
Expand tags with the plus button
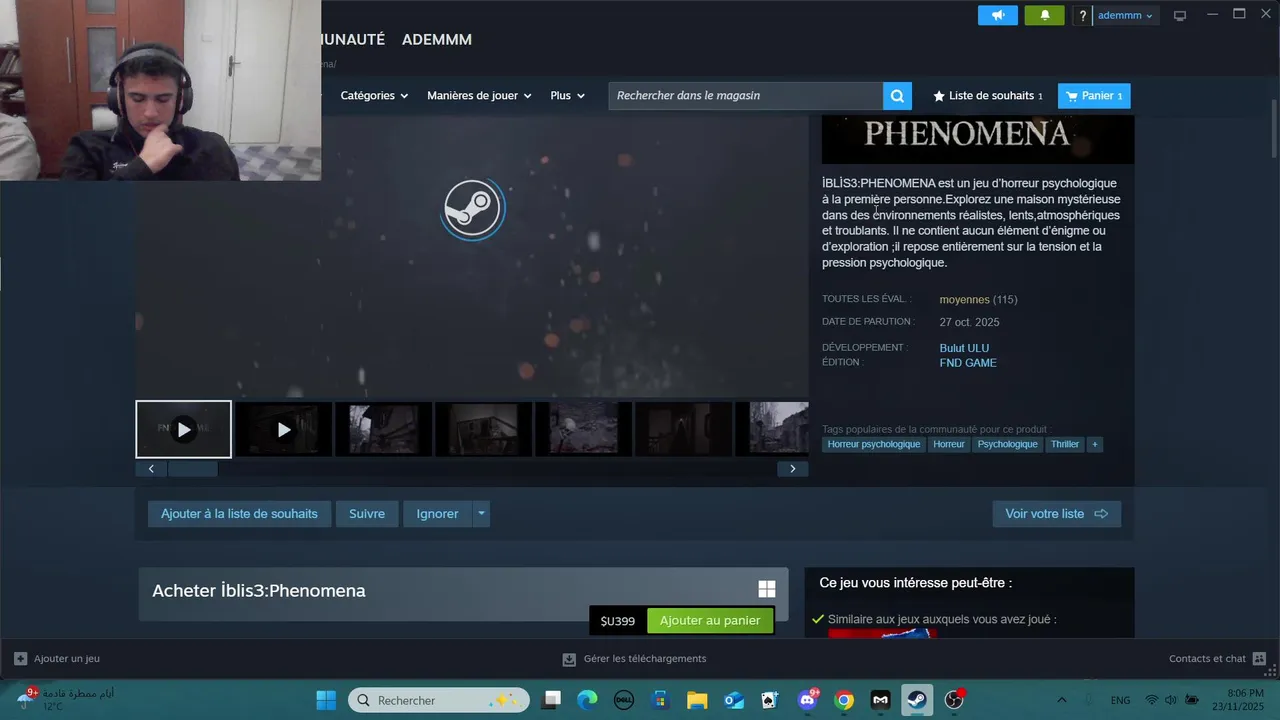(1094, 444)
